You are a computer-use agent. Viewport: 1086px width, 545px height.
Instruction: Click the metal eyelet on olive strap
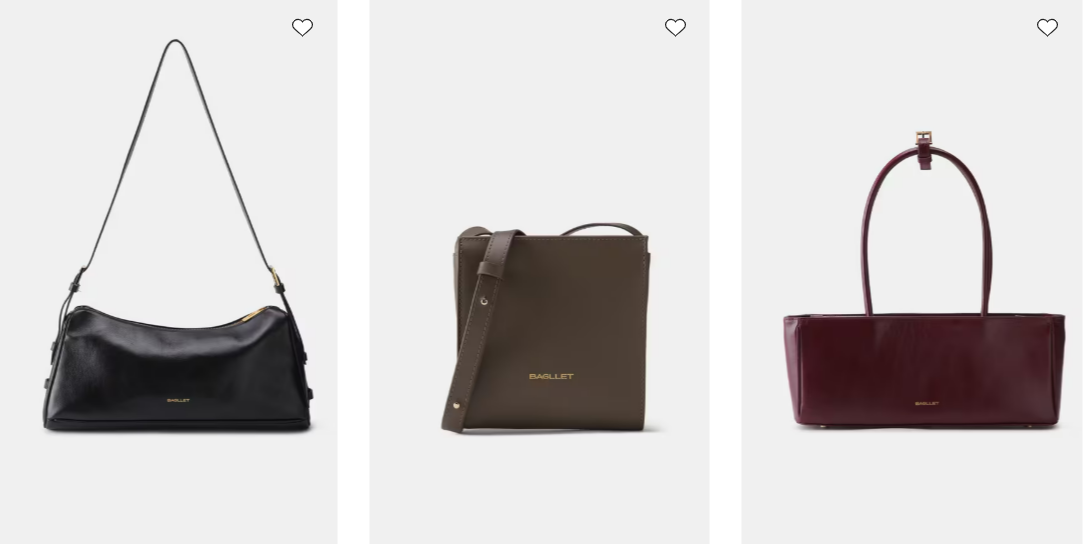click(x=483, y=301)
